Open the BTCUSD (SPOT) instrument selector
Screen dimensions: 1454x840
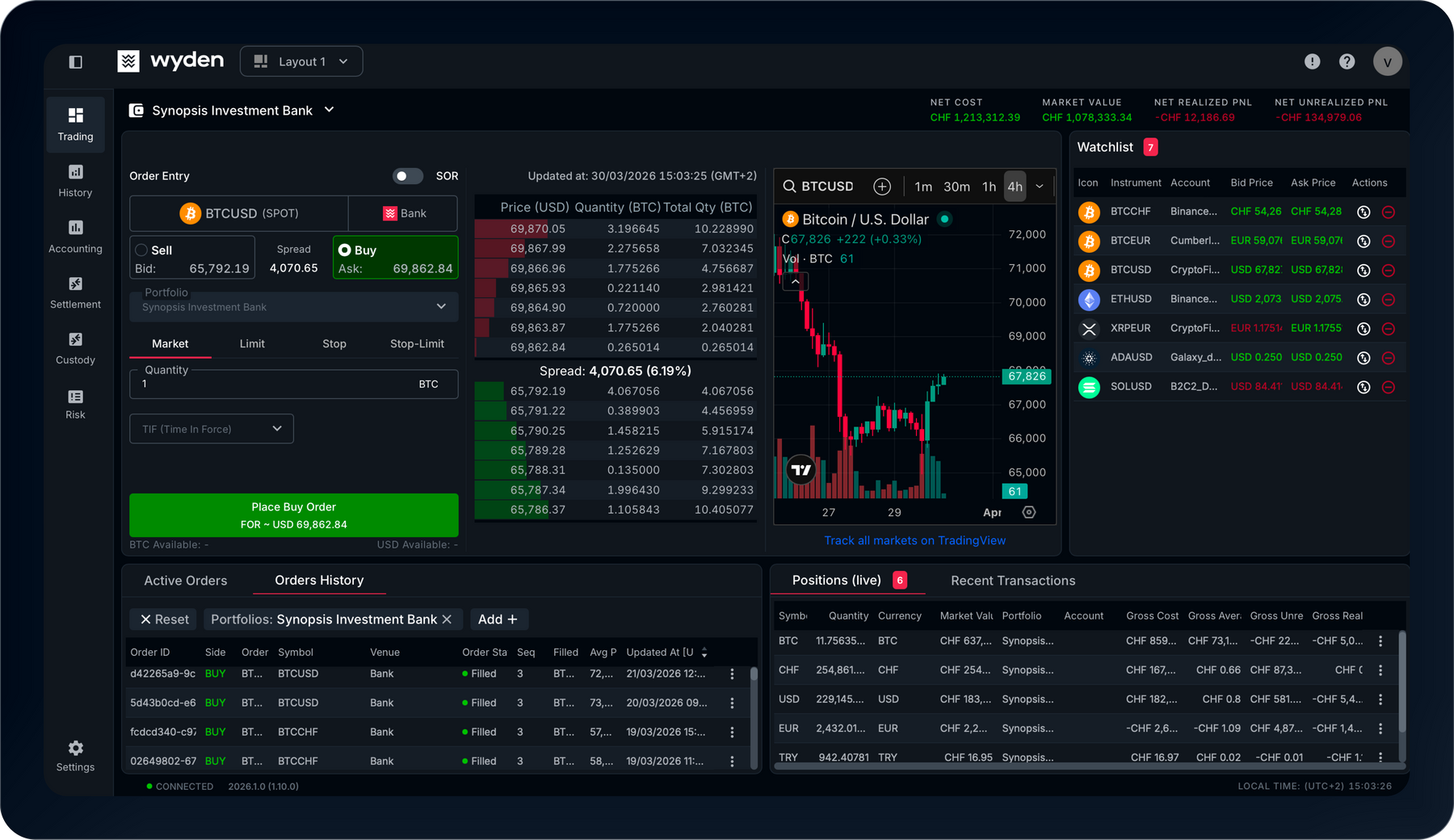[x=239, y=213]
